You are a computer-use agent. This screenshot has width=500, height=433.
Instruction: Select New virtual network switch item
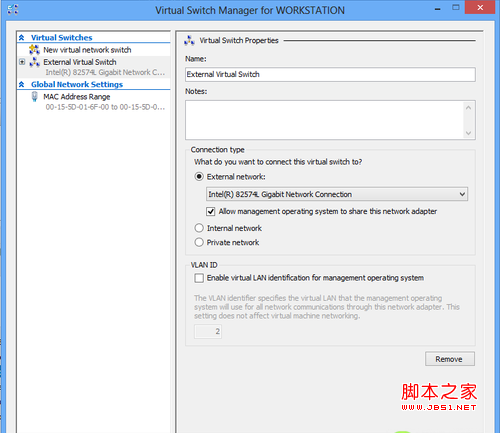click(x=87, y=50)
